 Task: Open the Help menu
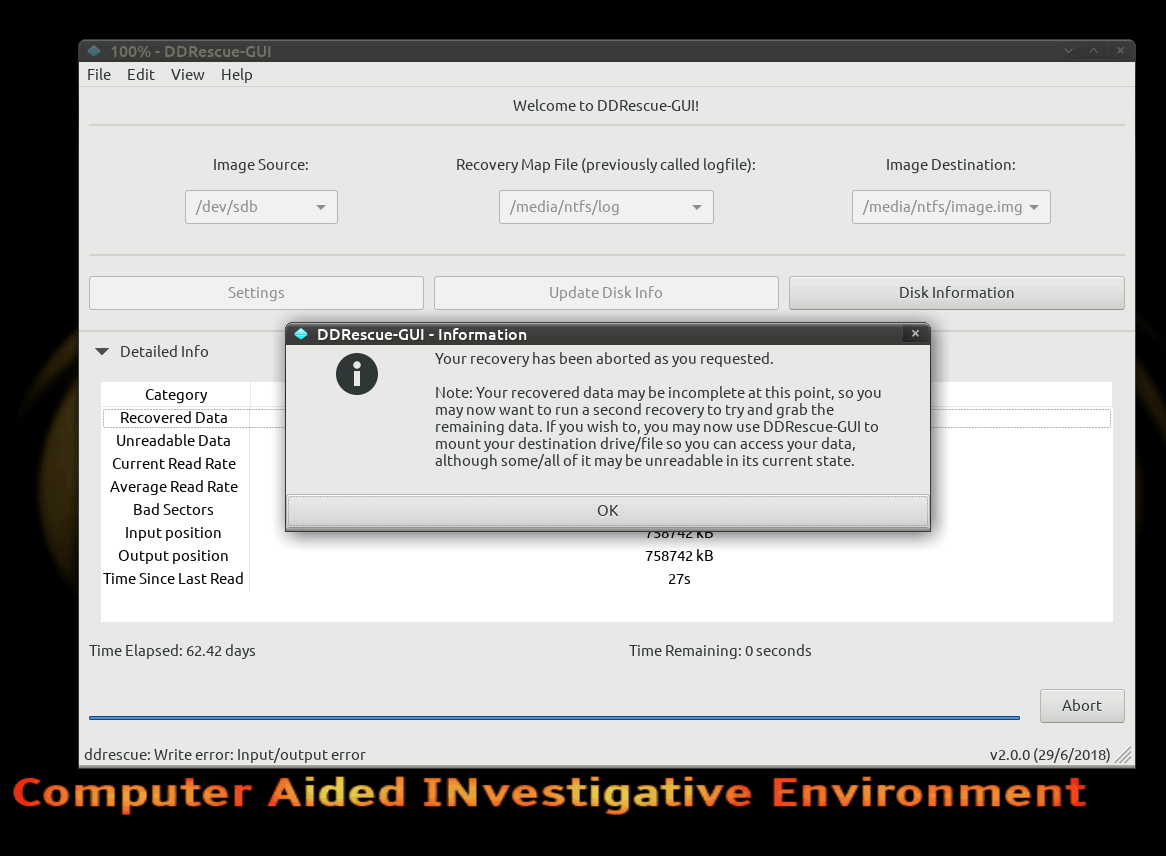tap(236, 74)
